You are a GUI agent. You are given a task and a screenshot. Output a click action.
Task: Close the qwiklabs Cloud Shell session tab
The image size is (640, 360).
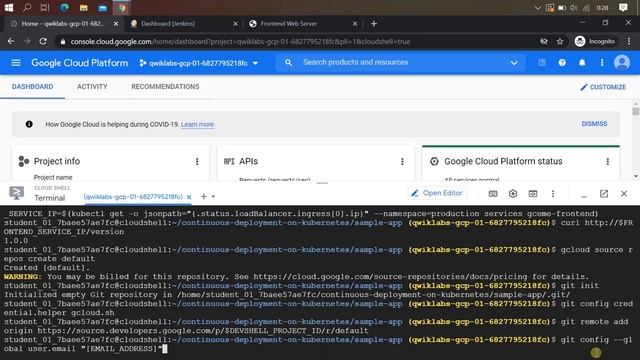coord(189,197)
